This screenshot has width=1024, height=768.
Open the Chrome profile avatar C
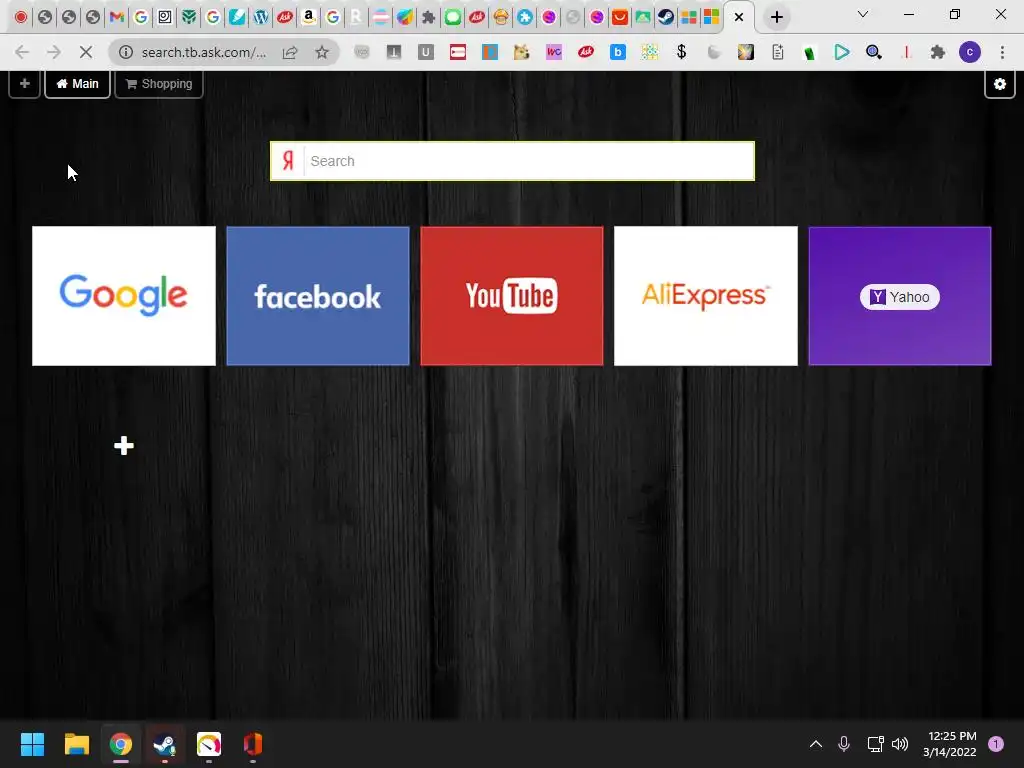click(970, 52)
